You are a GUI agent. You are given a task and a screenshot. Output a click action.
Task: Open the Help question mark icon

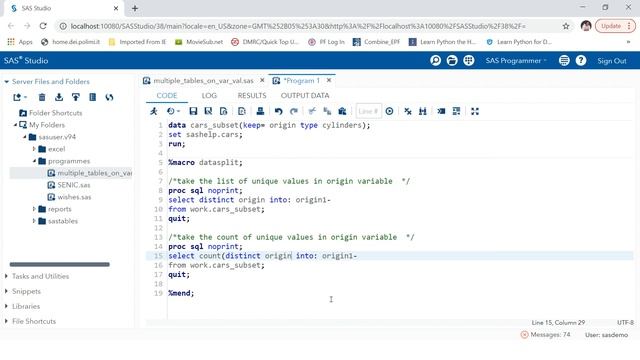[x=581, y=60]
